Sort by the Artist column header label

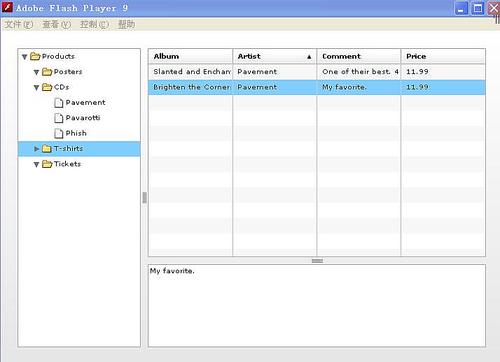pos(249,56)
